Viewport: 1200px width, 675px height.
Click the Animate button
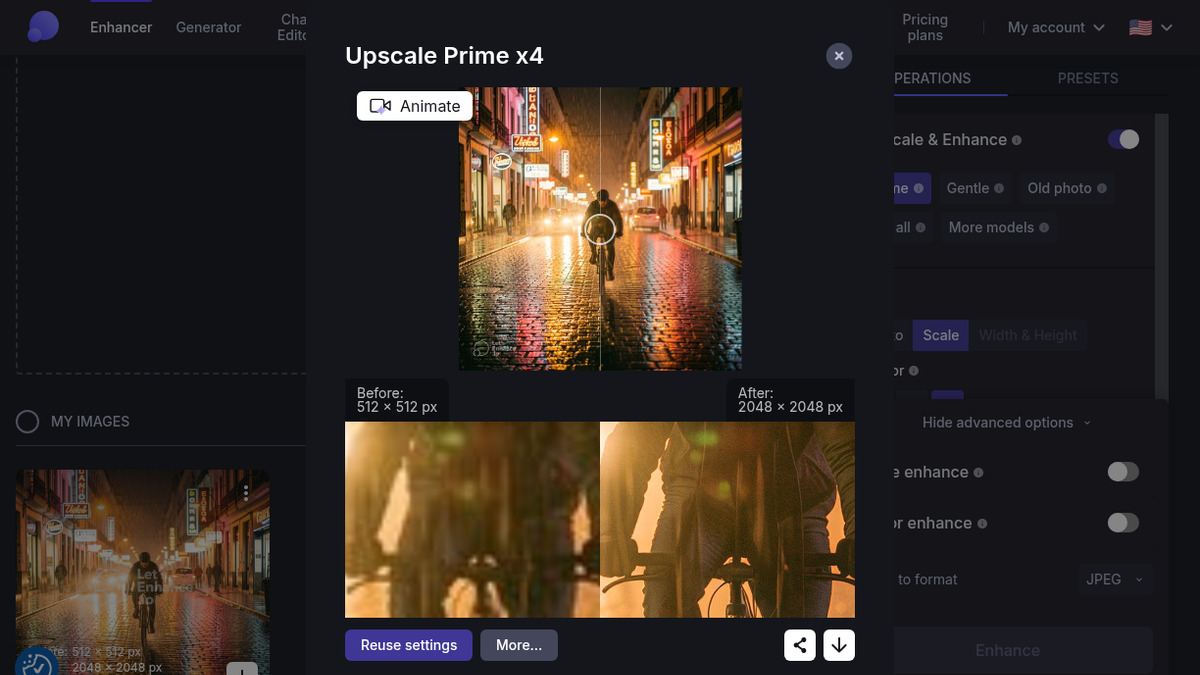click(415, 106)
